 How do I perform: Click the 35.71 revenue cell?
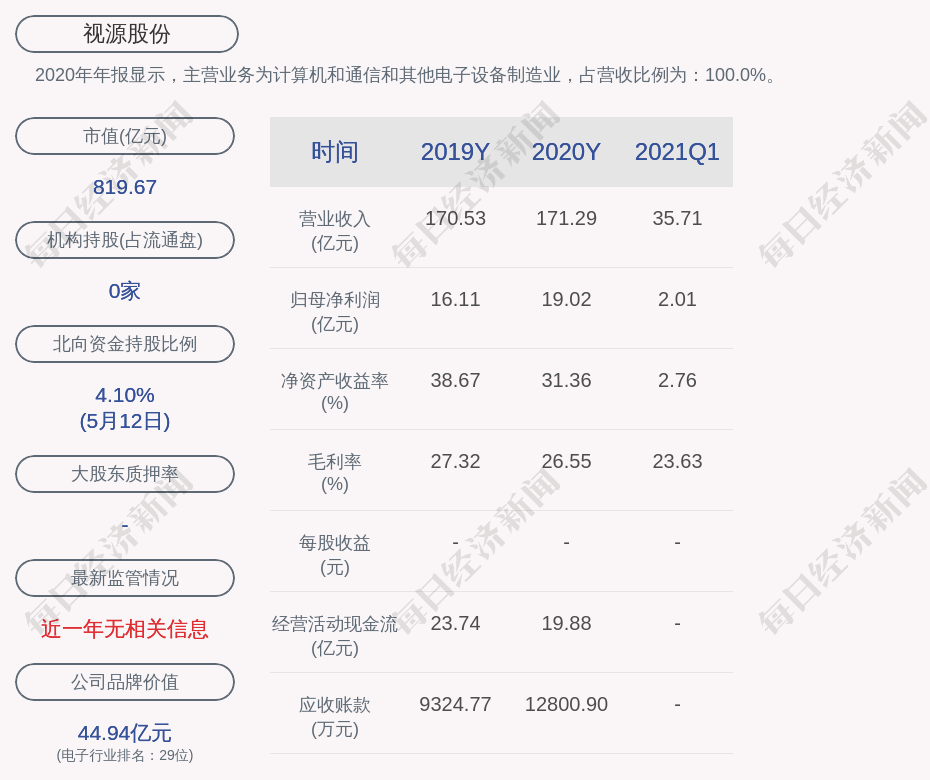click(x=677, y=218)
